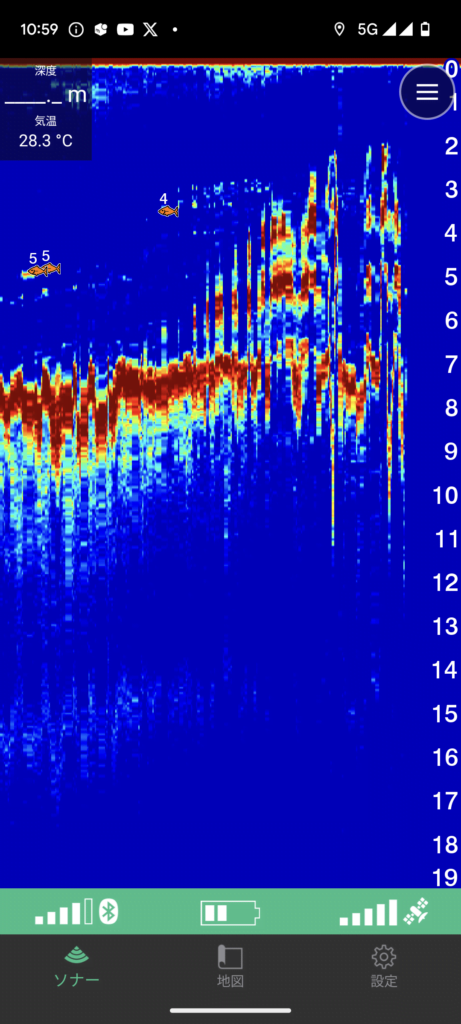Tap the YouTube notification icon in status bar
Viewport: 461px width, 1024px height.
coord(125,29)
